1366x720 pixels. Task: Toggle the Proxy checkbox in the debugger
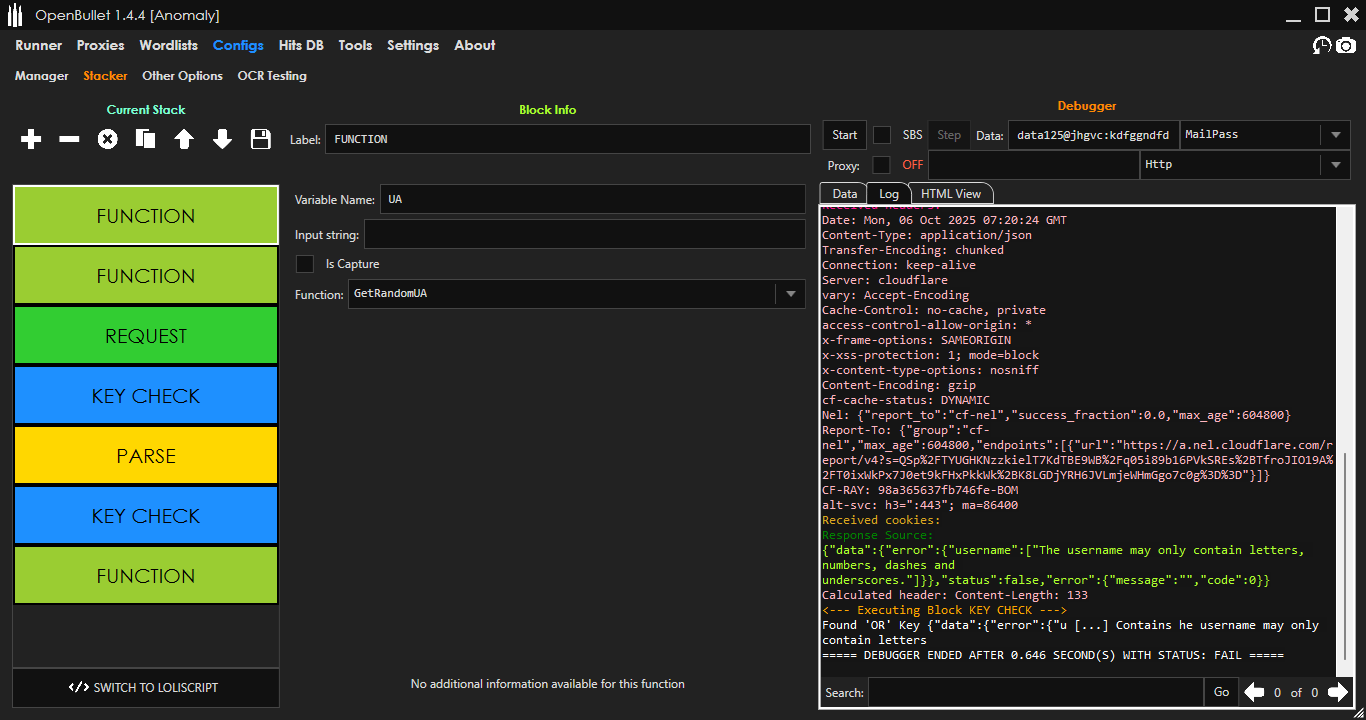coord(882,165)
